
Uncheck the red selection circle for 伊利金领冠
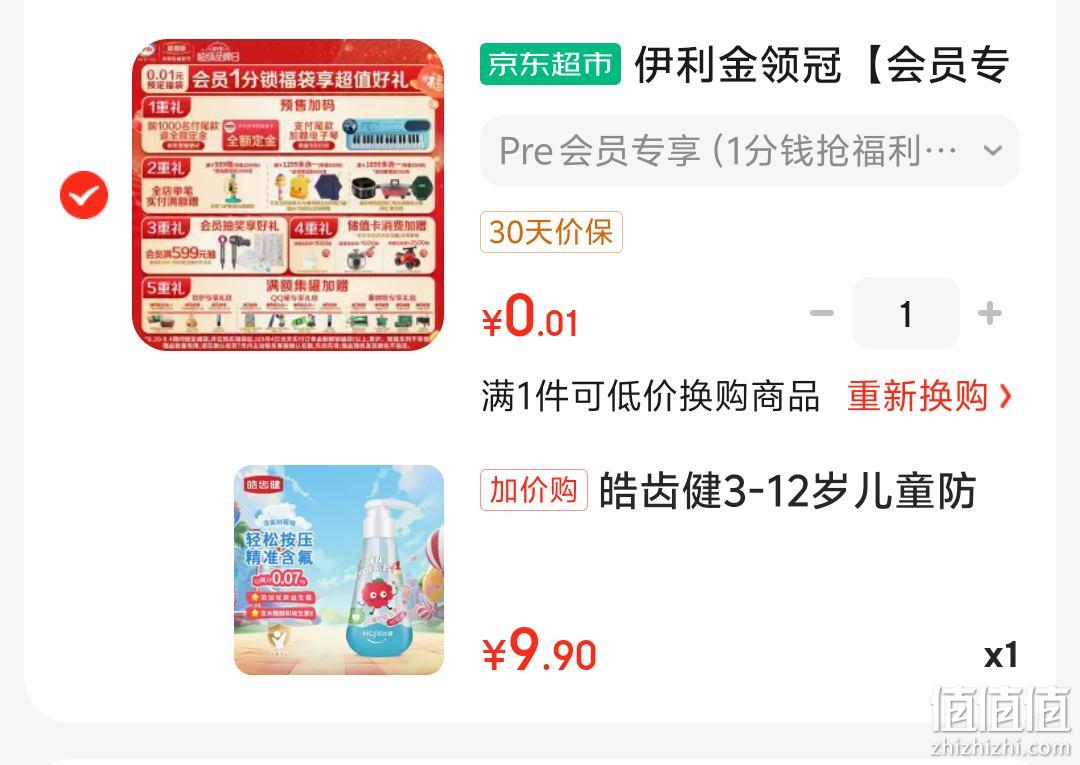(84, 195)
